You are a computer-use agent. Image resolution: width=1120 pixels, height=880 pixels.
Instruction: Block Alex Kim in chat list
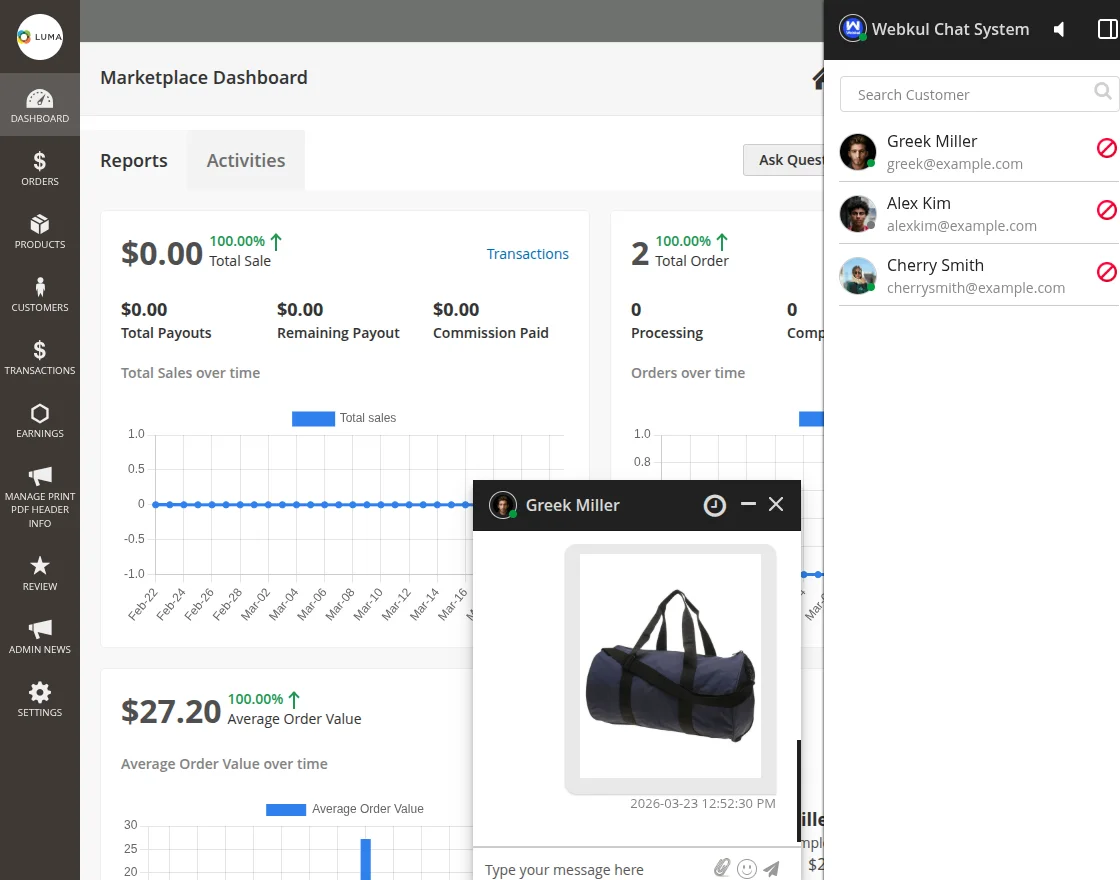click(1106, 210)
